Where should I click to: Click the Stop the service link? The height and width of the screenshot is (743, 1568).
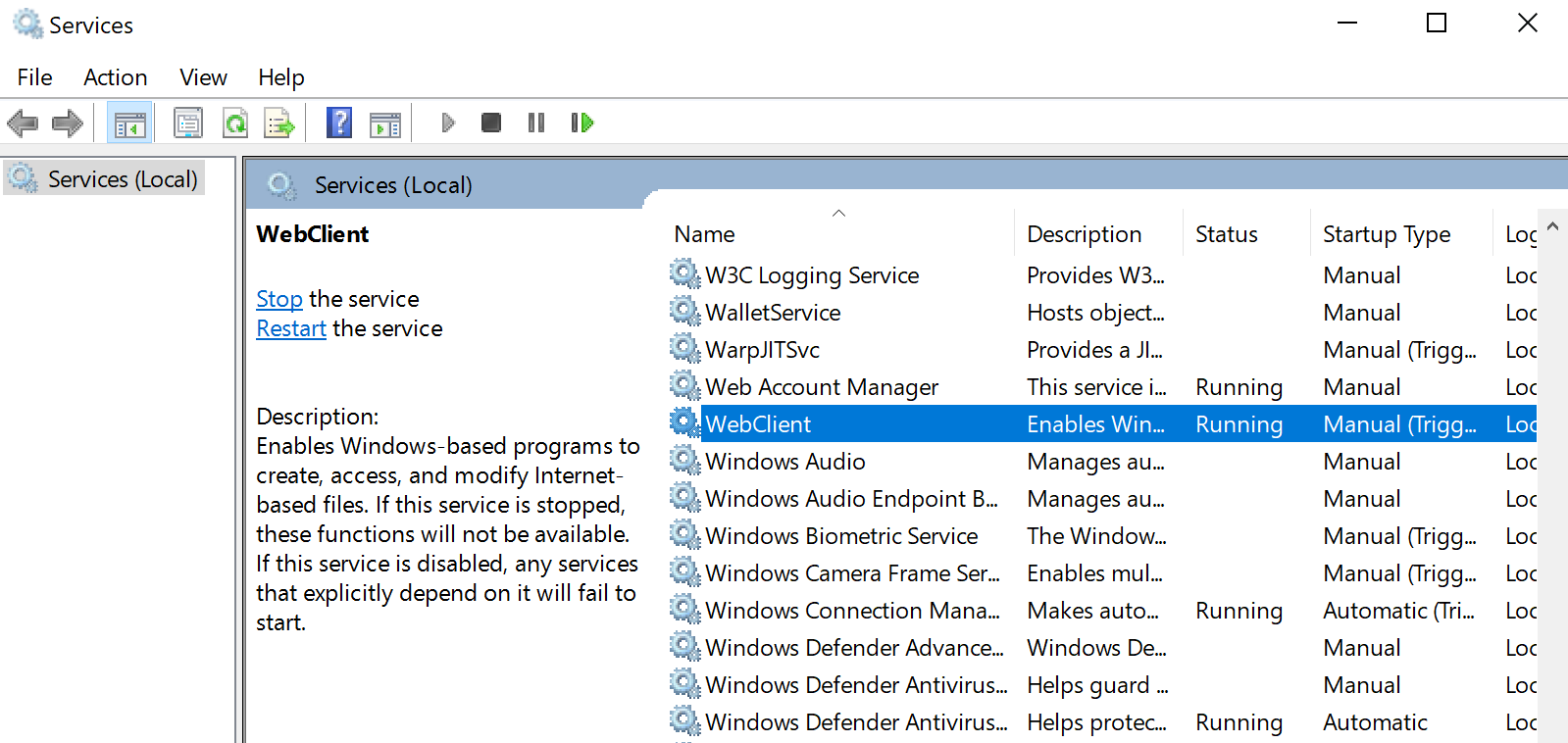point(279,299)
